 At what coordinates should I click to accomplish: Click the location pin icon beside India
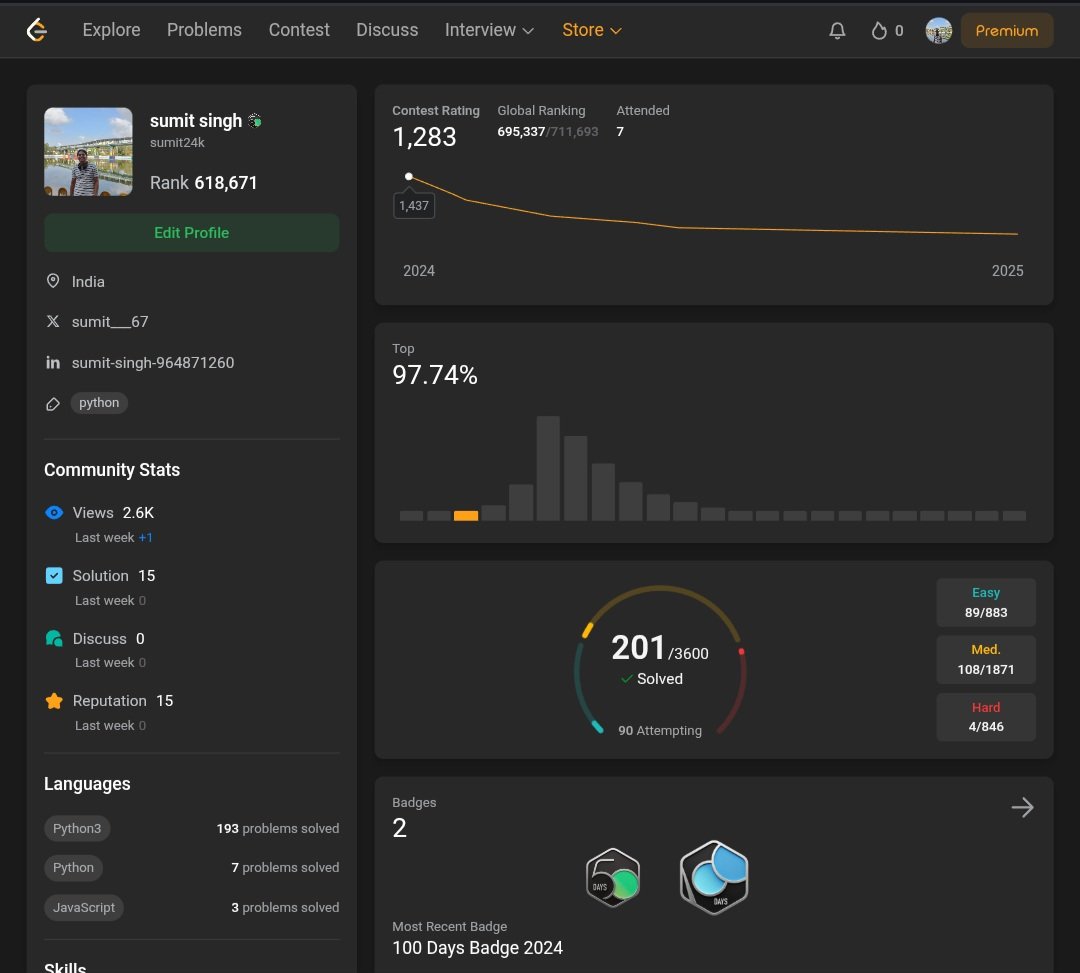click(53, 281)
